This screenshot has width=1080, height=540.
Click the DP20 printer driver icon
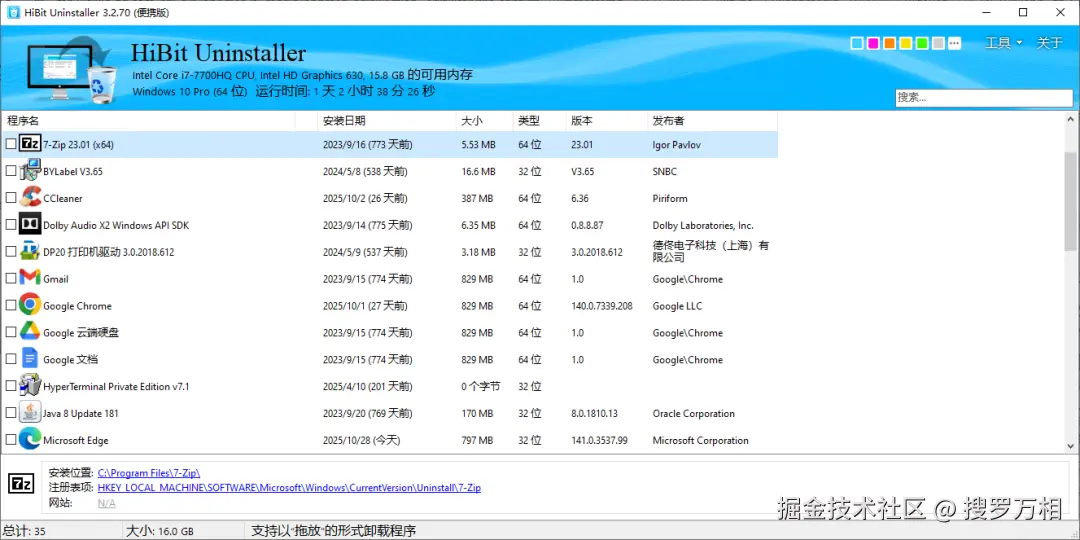point(30,251)
